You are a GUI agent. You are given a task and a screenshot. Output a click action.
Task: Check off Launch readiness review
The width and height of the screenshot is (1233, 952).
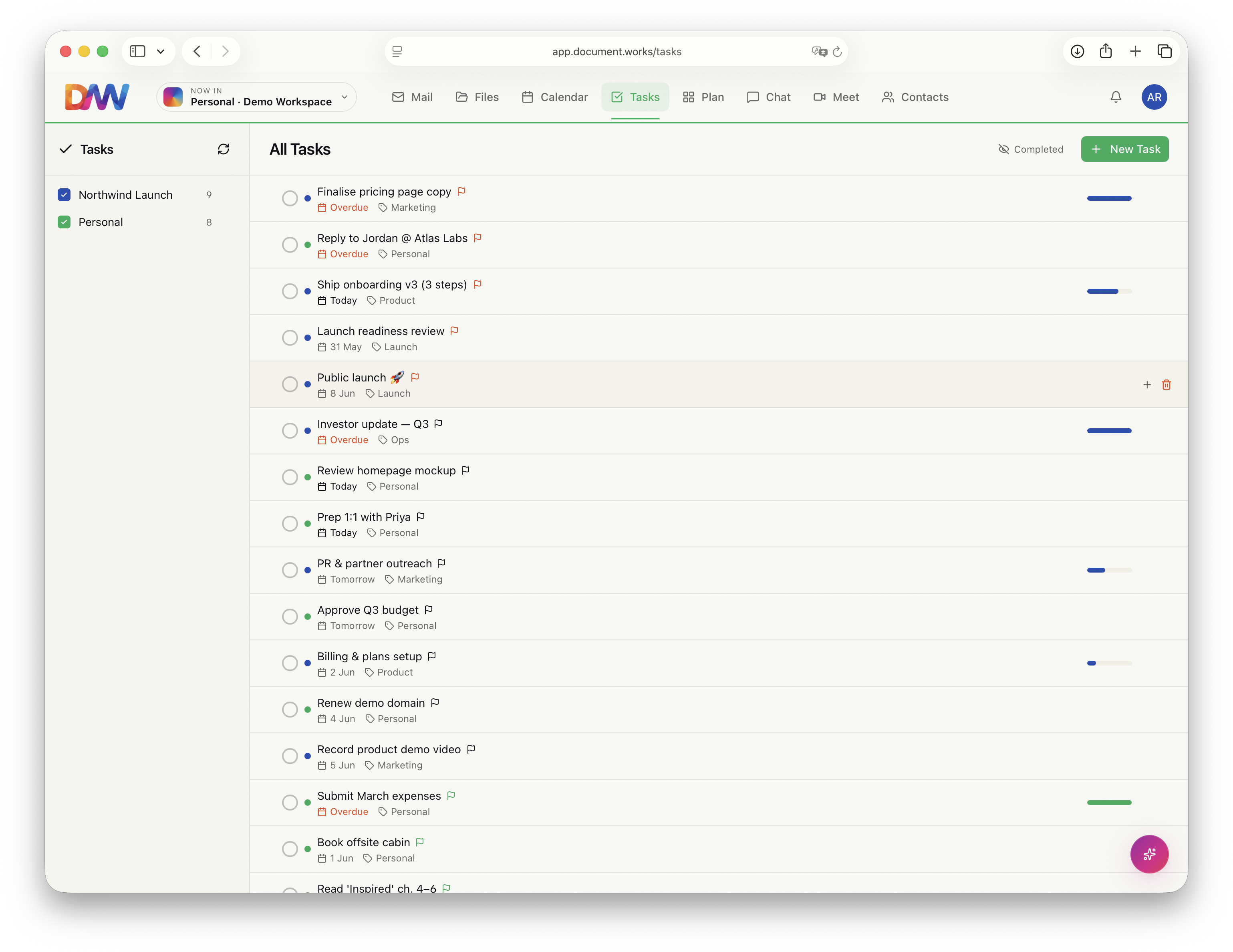(x=290, y=338)
